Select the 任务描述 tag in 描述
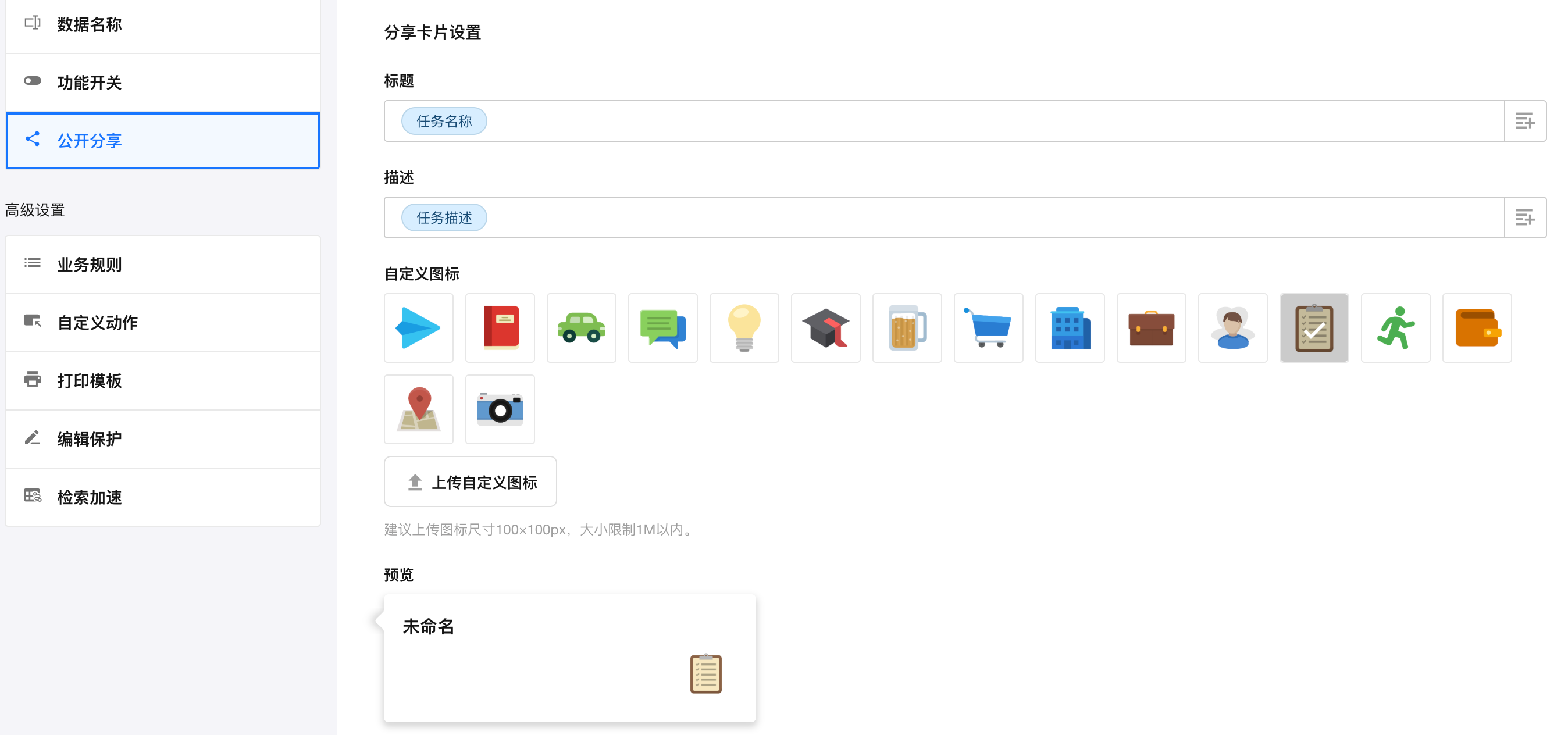The image size is (1568, 735). tap(444, 218)
